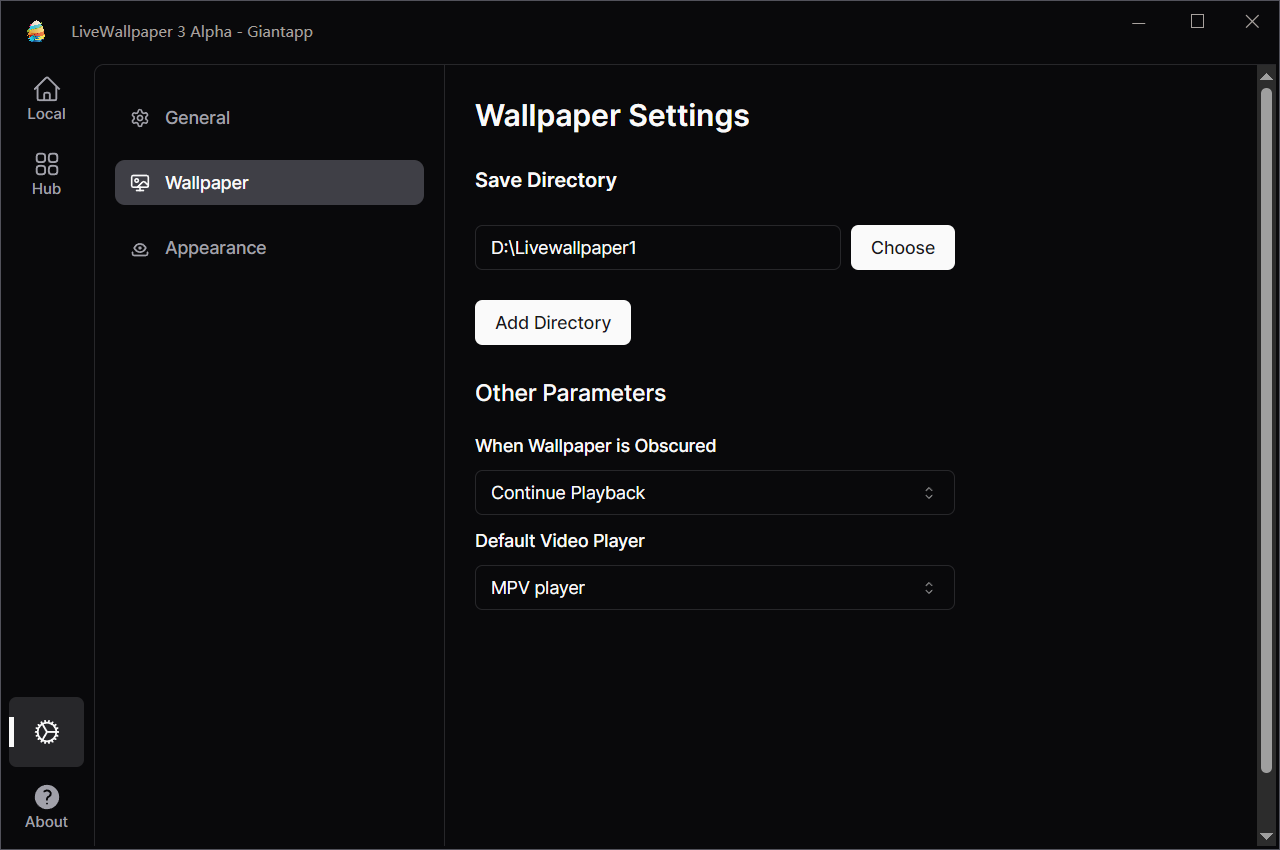
Task: Open the About question mark icon
Action: (46, 797)
